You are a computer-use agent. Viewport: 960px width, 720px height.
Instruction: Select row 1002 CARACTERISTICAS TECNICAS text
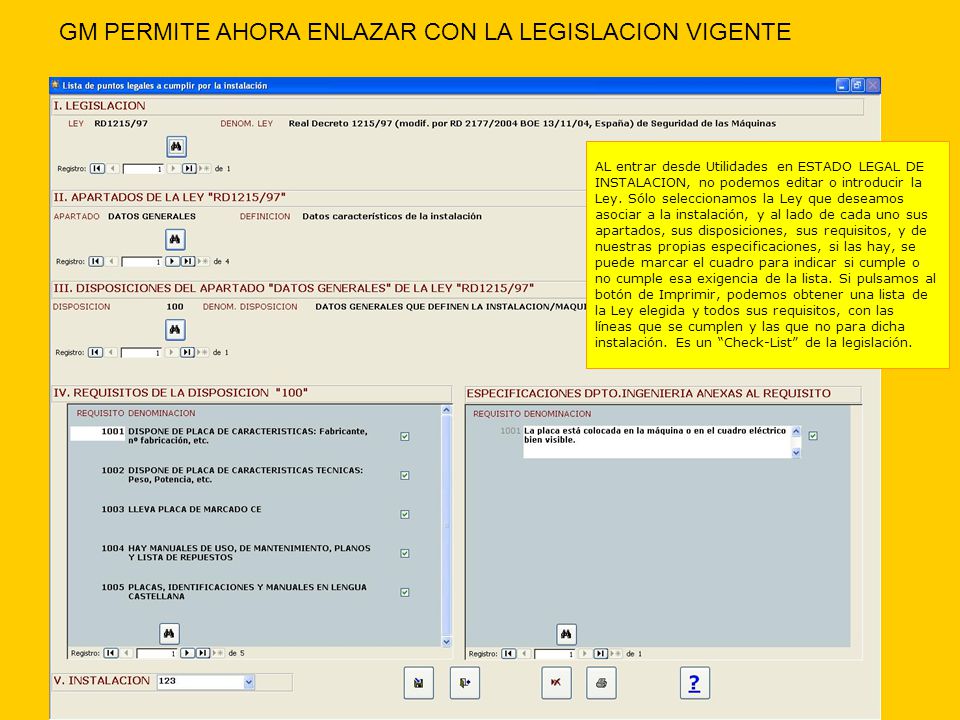click(x=246, y=475)
